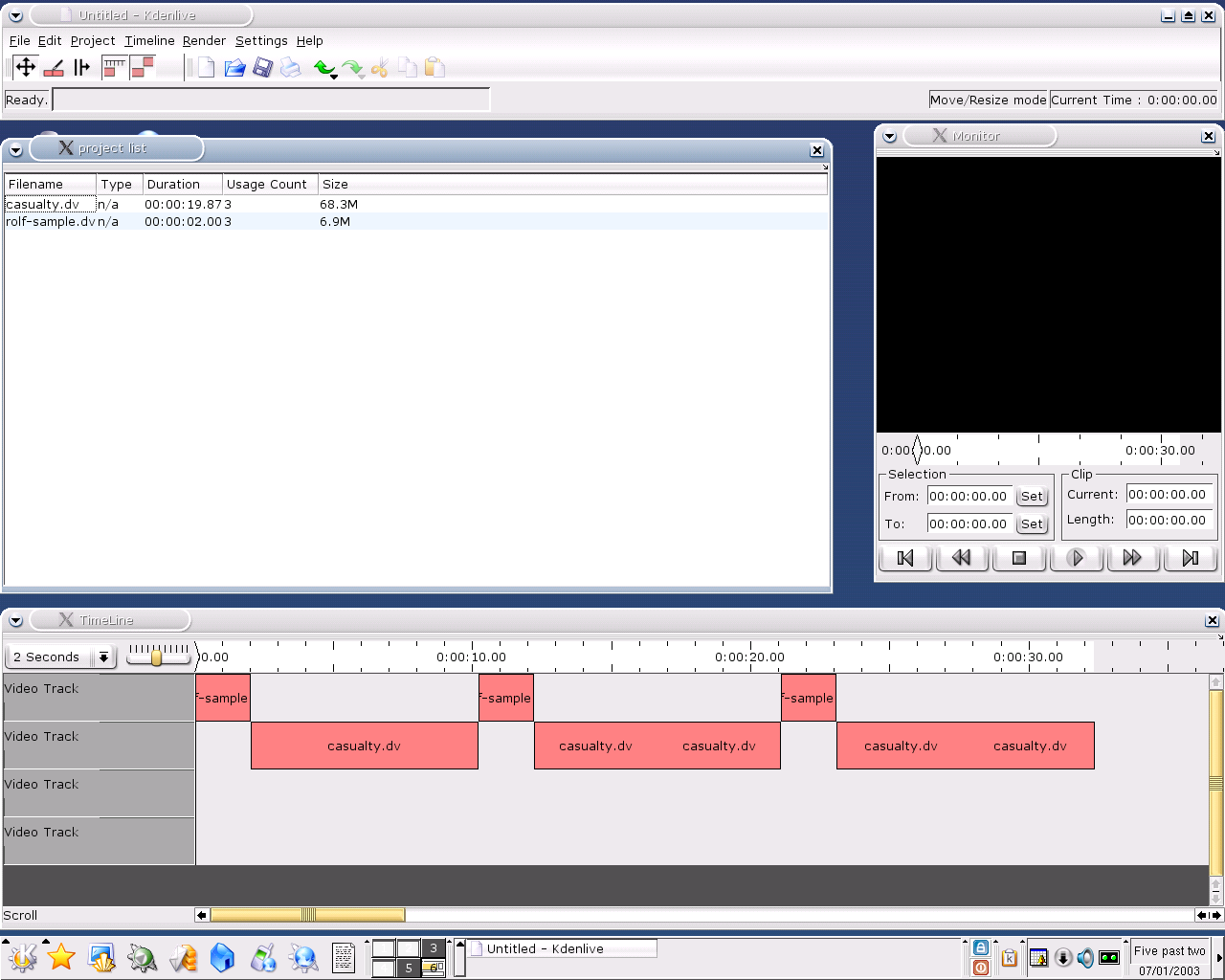This screenshot has width=1225, height=980.
Task: Toggle snap to frame ruler button
Action: coord(114,67)
